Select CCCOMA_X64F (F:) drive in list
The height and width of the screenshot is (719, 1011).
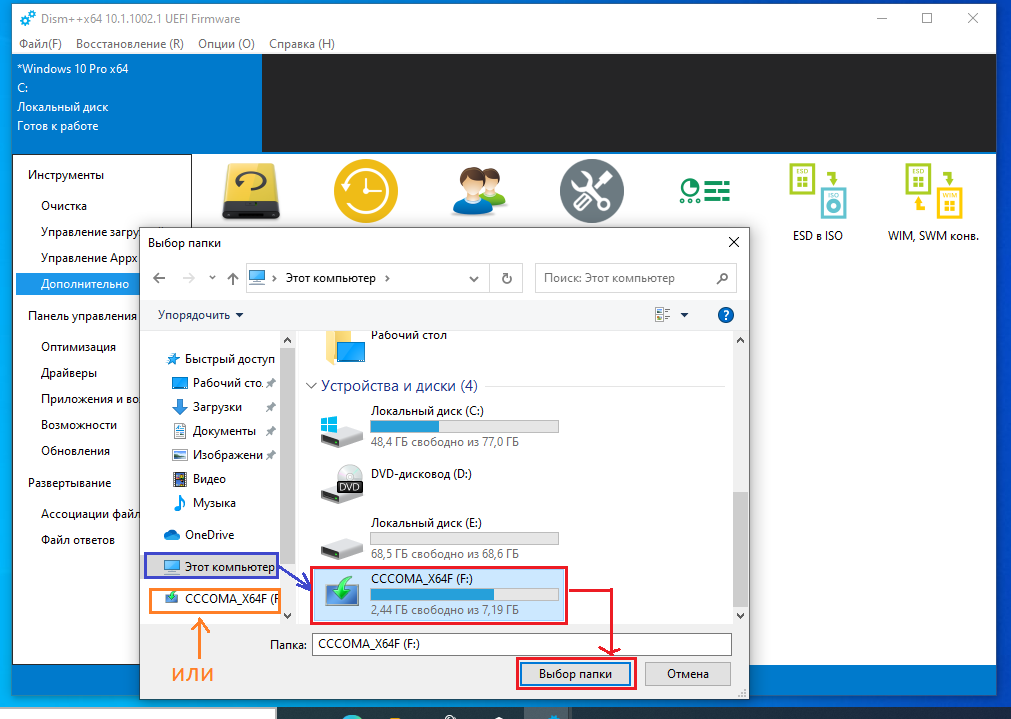(438, 595)
